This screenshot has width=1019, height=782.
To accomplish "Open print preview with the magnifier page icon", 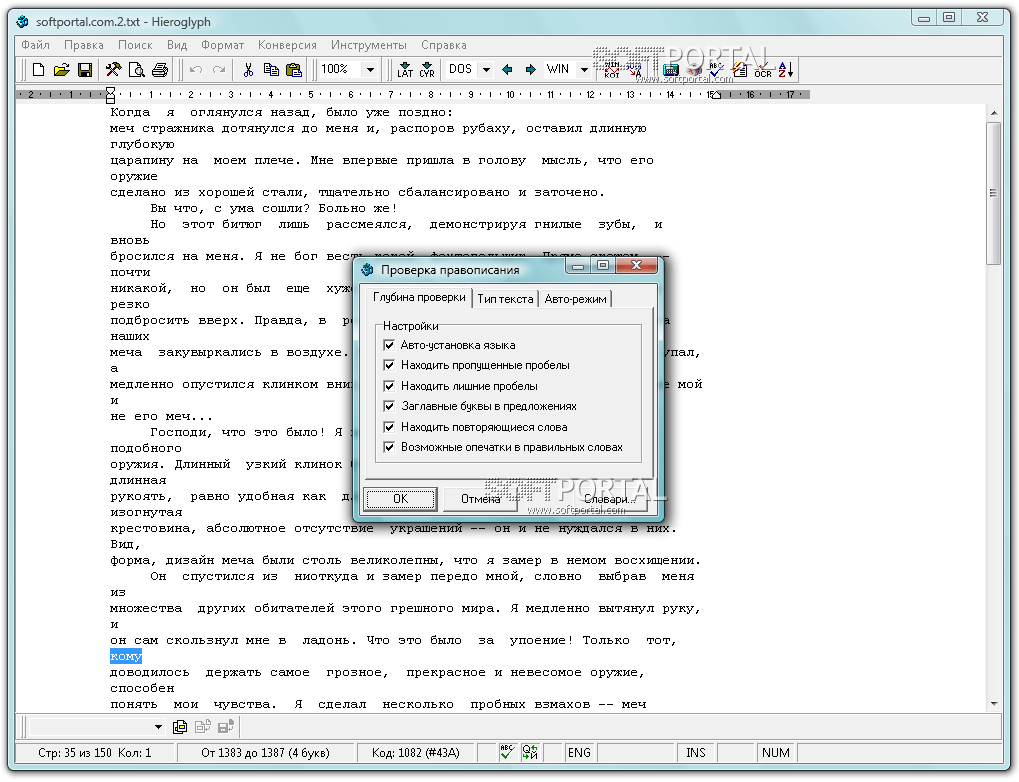I will 136,70.
